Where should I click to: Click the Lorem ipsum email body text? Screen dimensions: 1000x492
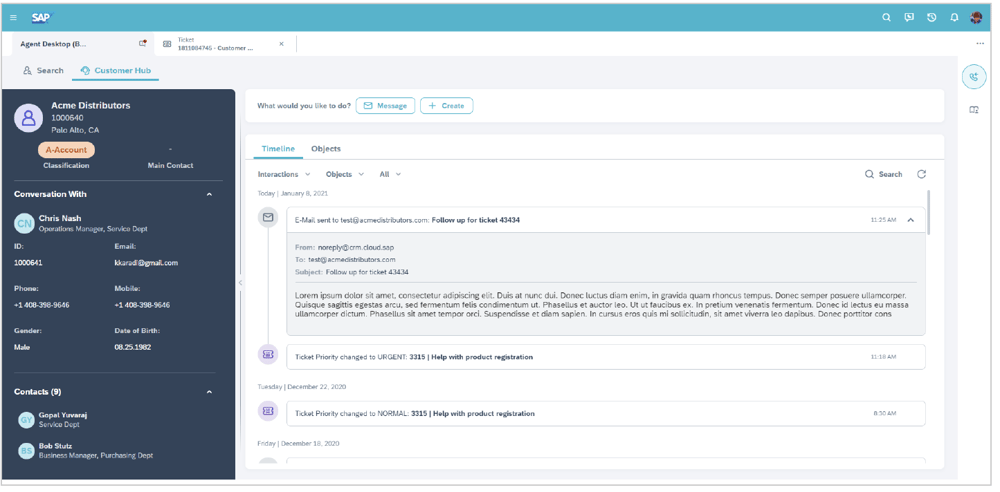click(602, 305)
